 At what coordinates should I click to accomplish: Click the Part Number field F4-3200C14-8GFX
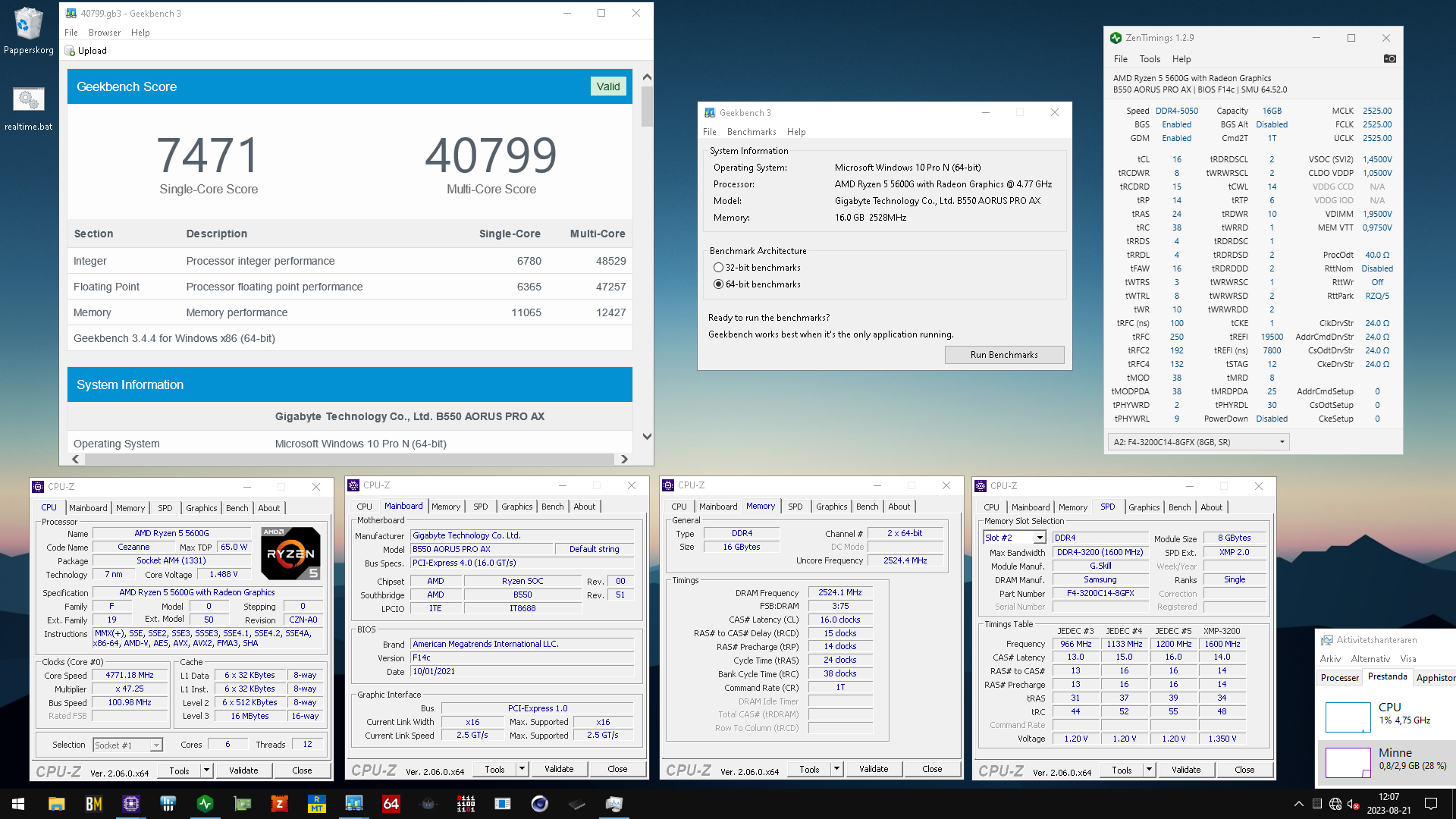pyautogui.click(x=1100, y=594)
